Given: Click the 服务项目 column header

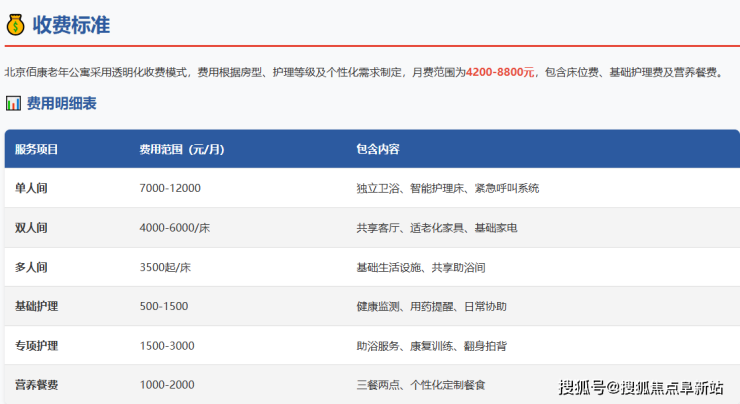Looking at the screenshot, I should [x=37, y=149].
